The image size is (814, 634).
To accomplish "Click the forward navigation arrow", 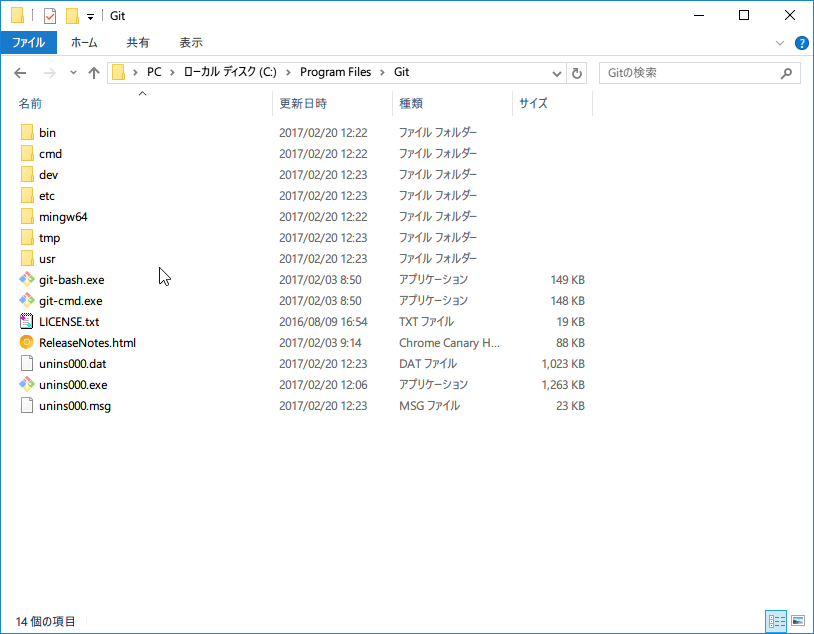I will [50, 73].
